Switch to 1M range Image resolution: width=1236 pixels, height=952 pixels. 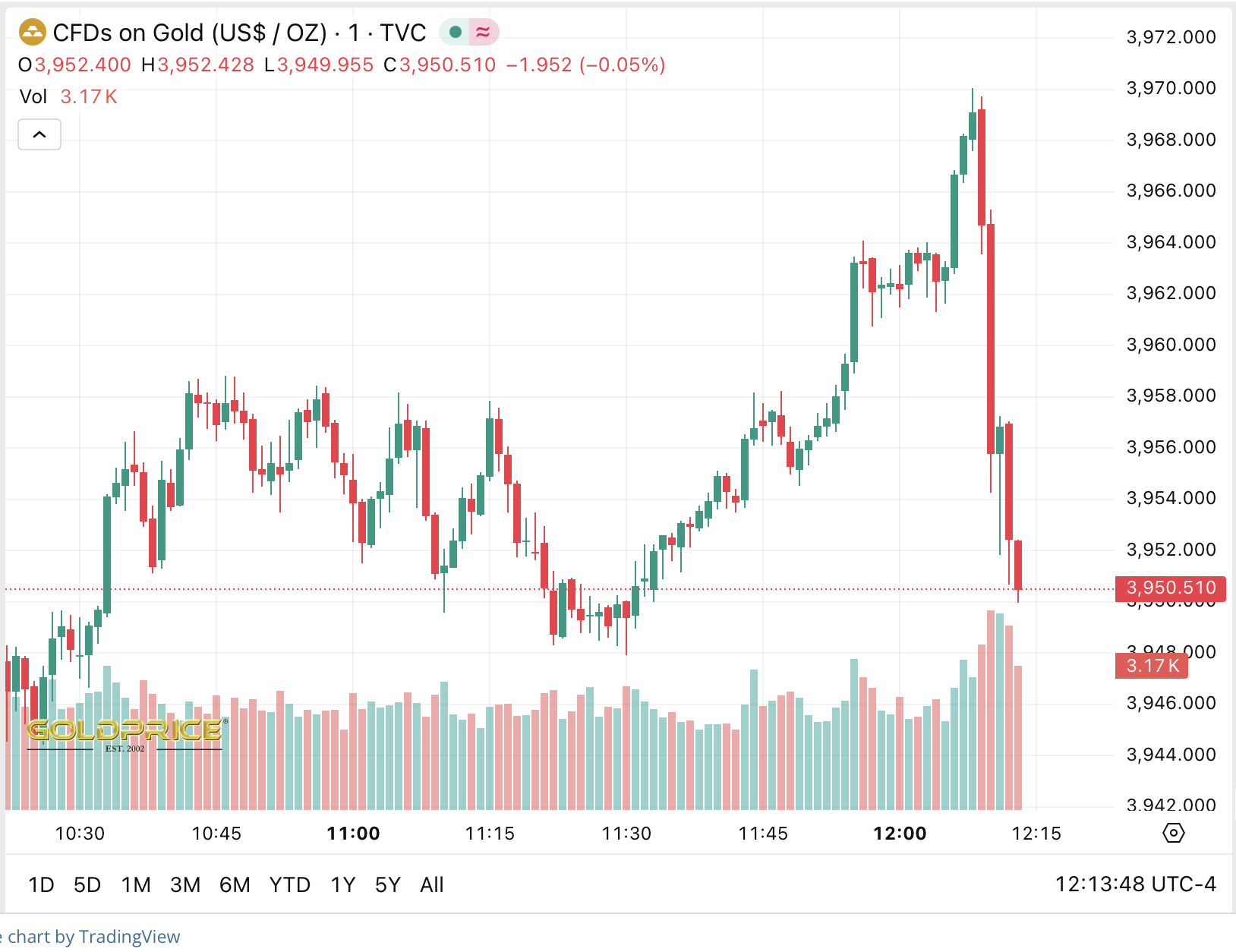click(x=136, y=884)
